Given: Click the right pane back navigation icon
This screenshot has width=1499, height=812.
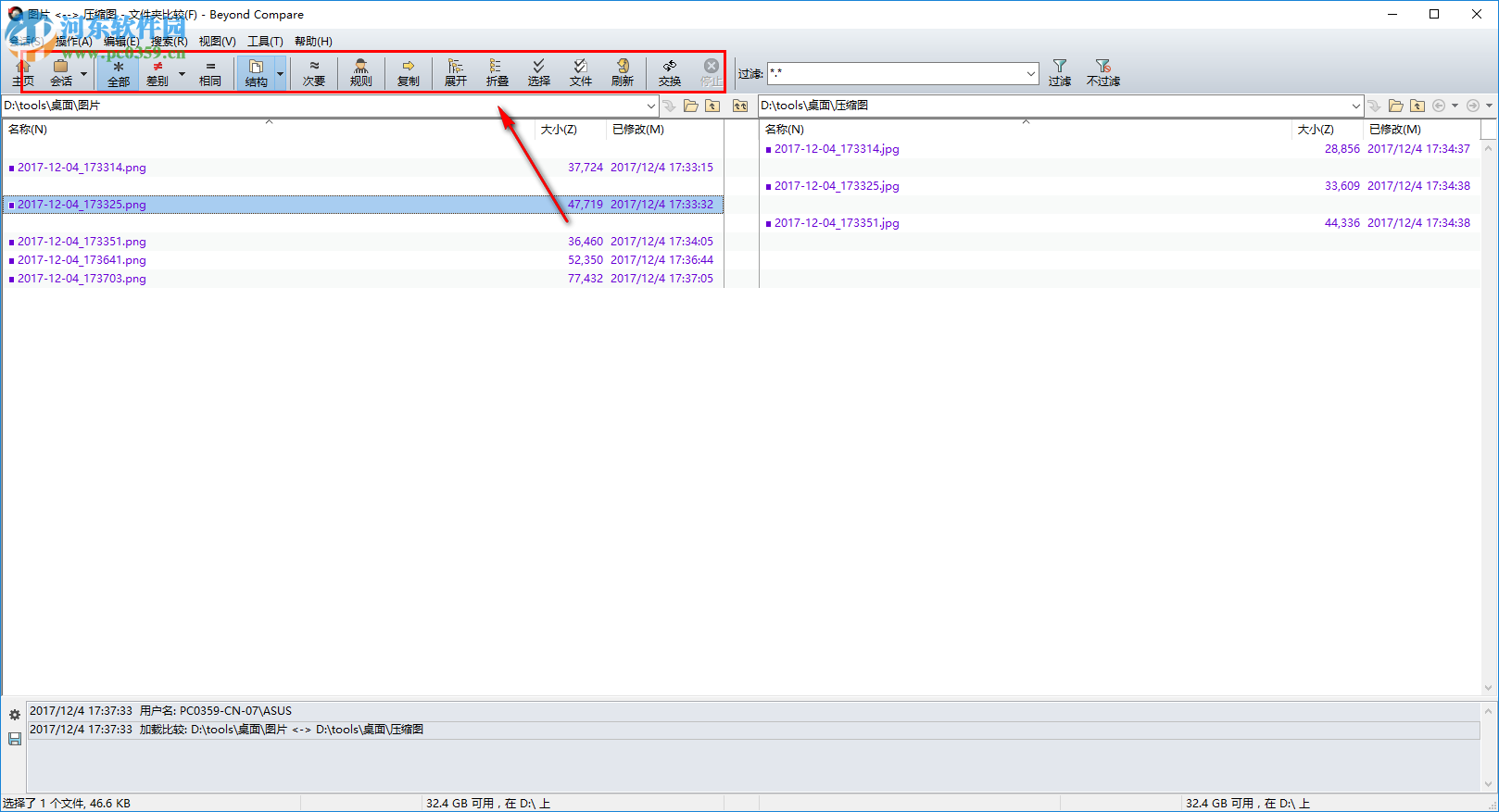Looking at the screenshot, I should tap(1439, 106).
